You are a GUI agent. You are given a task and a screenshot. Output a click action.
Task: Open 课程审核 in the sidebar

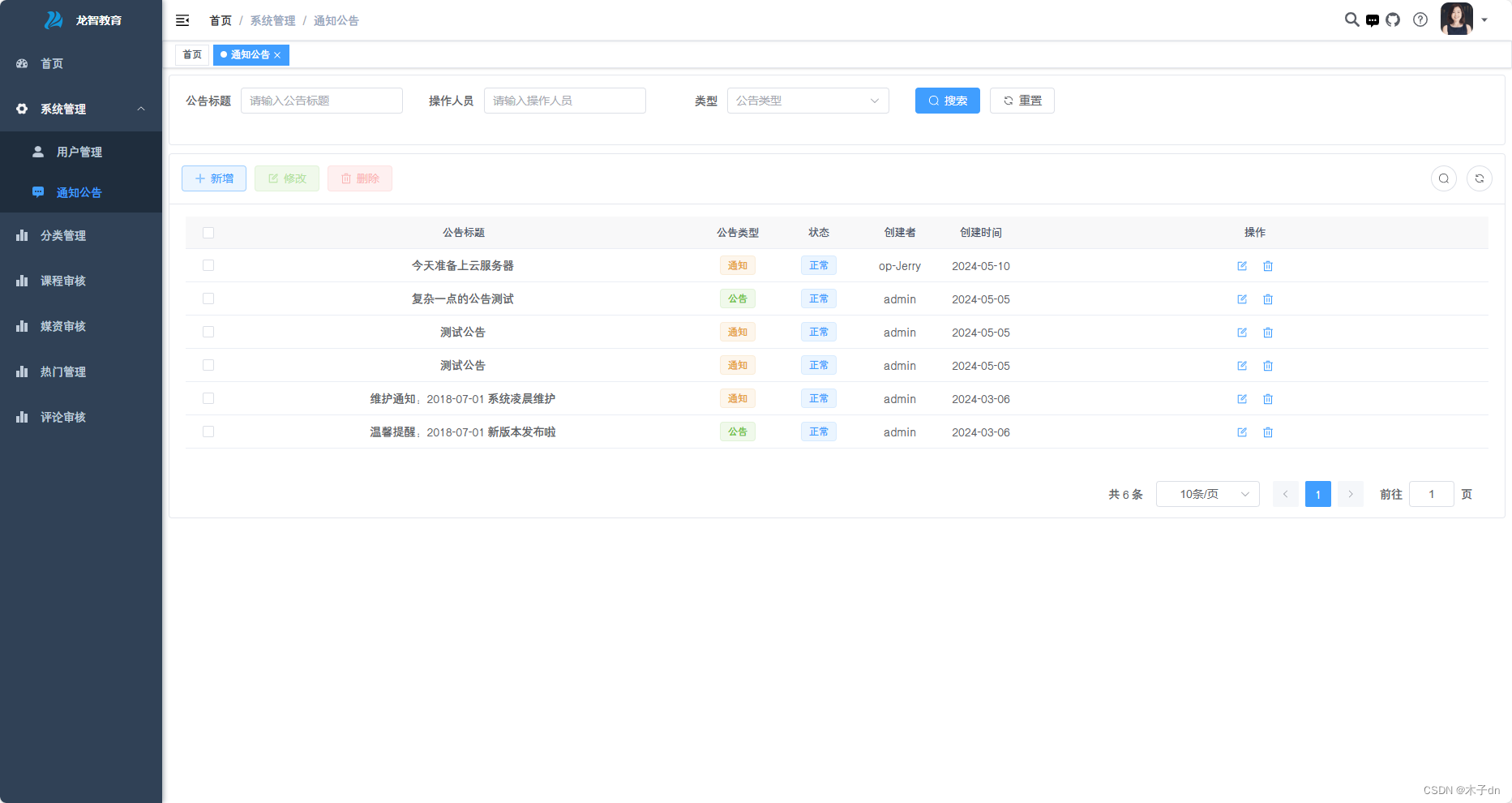pos(81,281)
